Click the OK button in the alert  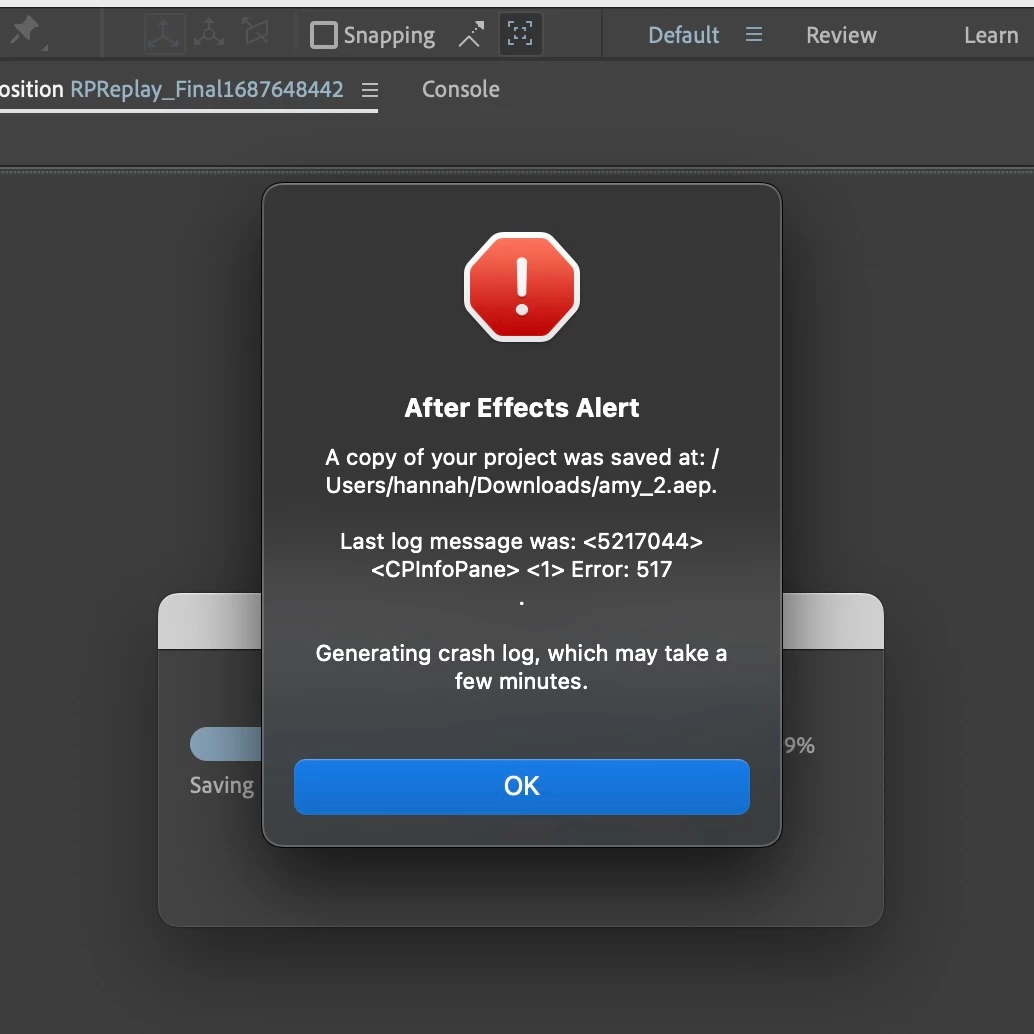click(x=521, y=786)
